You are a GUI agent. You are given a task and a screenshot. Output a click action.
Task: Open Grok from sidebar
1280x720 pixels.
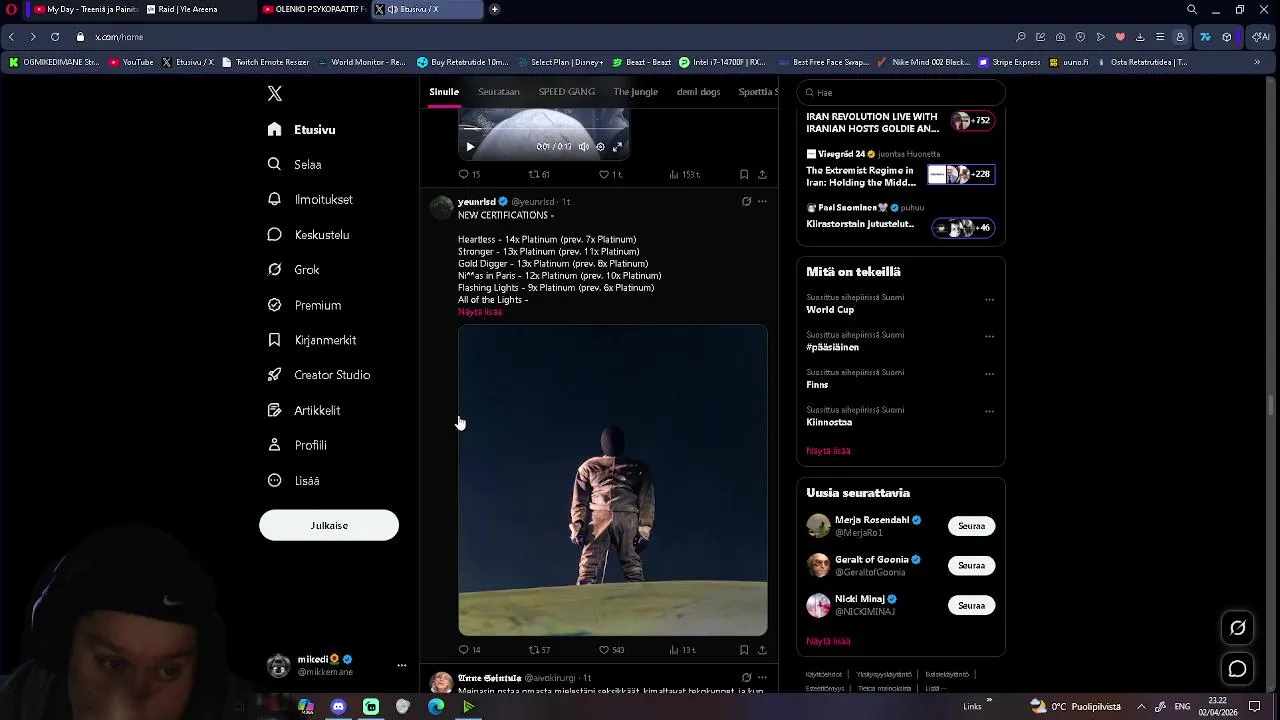pyautogui.click(x=294, y=270)
